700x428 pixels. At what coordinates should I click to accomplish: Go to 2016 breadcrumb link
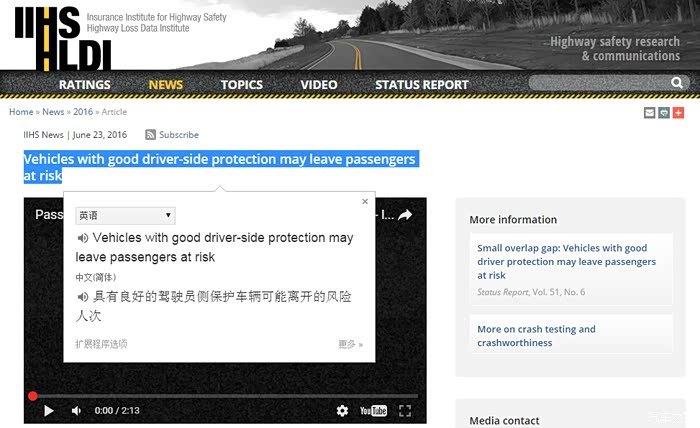point(83,112)
